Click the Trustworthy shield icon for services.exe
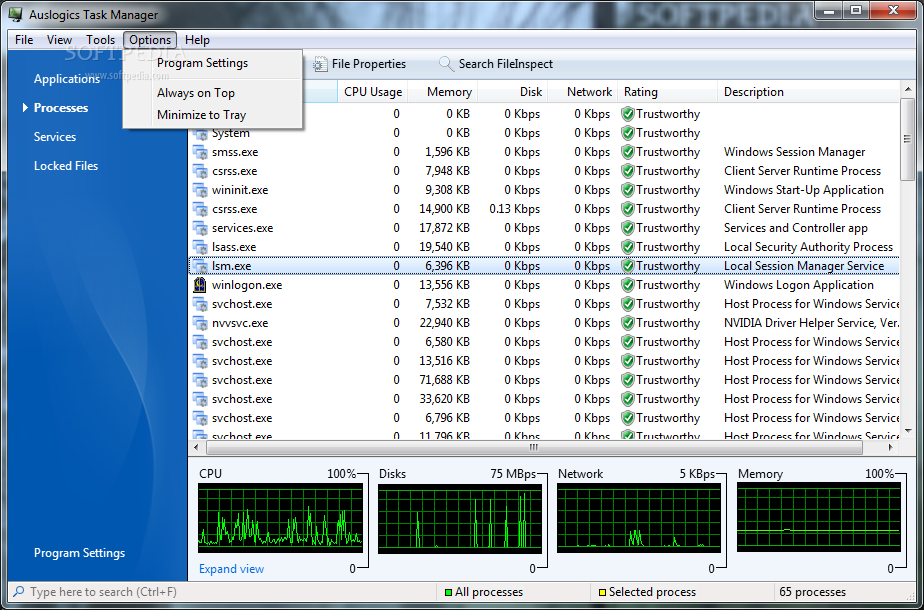Viewport: 924px width, 610px height. 628,228
